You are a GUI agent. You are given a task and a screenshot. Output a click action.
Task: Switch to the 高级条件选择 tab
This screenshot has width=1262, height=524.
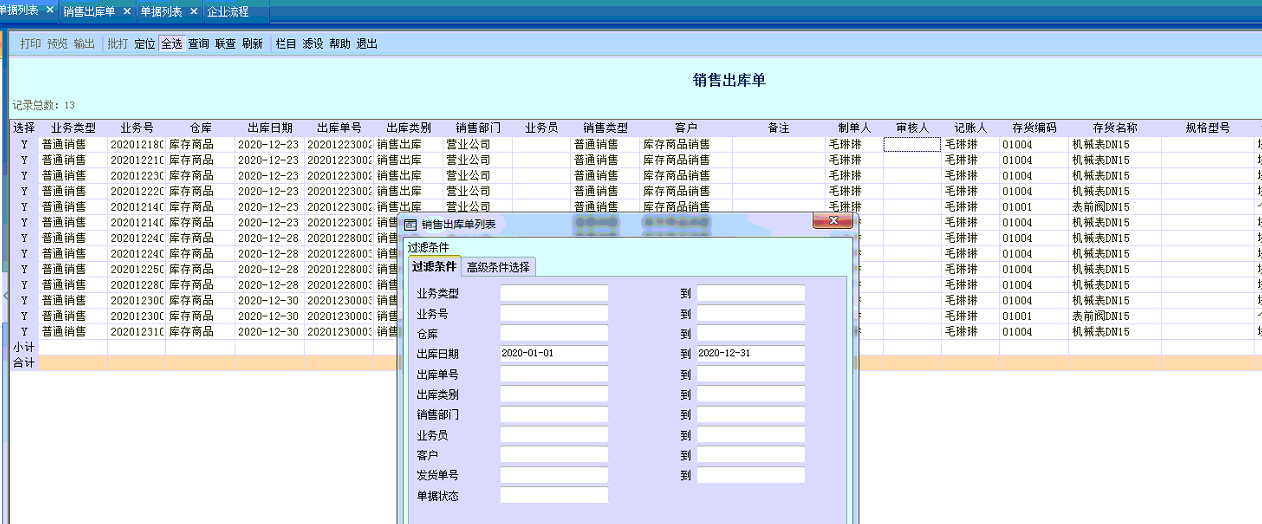click(x=499, y=267)
